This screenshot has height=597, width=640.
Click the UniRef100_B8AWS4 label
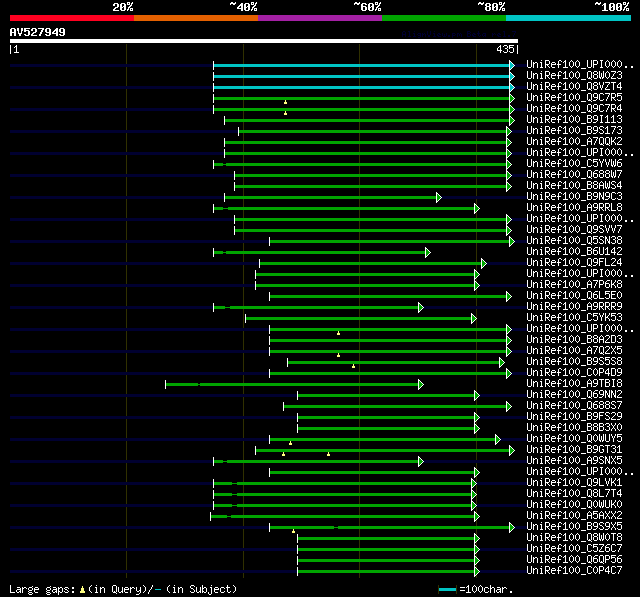574,186
